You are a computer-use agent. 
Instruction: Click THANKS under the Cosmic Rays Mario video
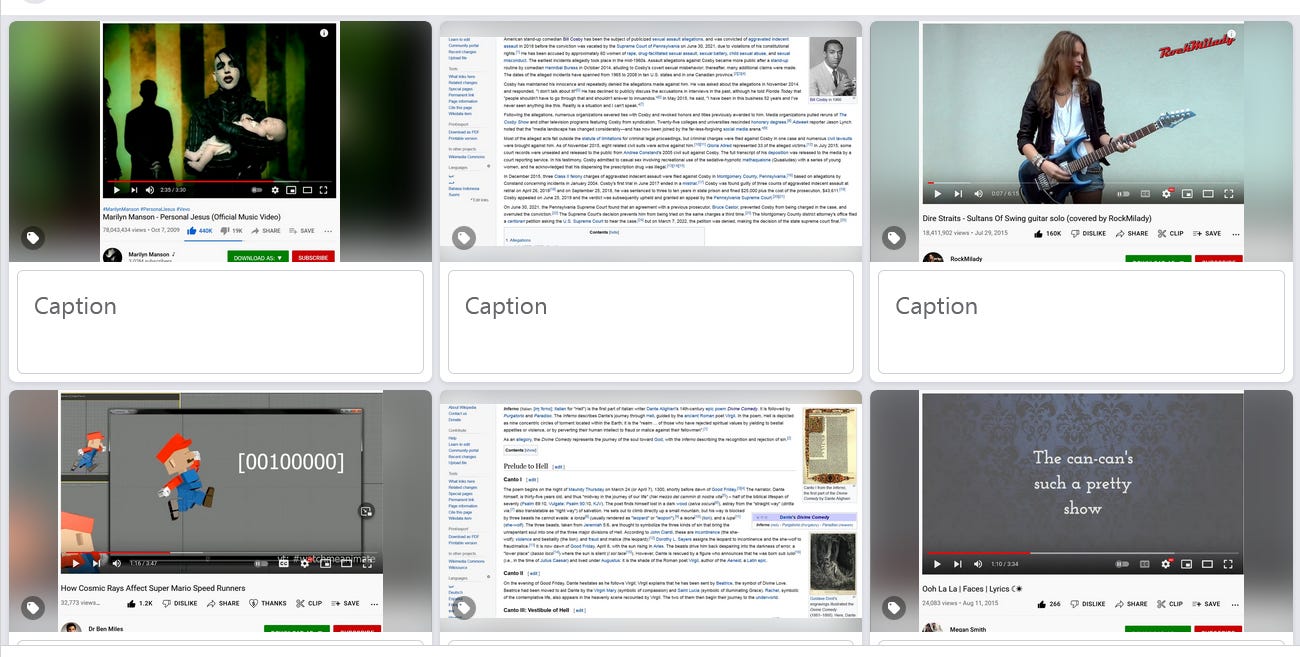(268, 603)
